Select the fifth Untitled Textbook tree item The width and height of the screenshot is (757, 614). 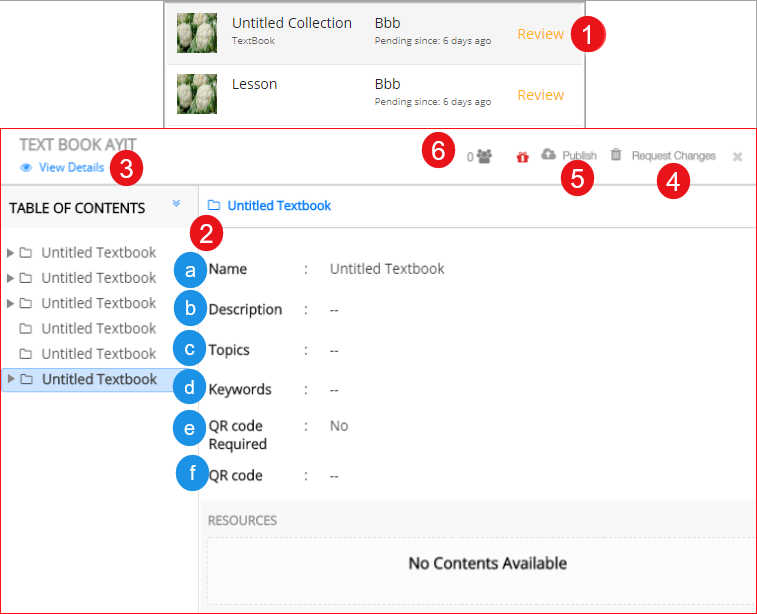click(x=98, y=354)
